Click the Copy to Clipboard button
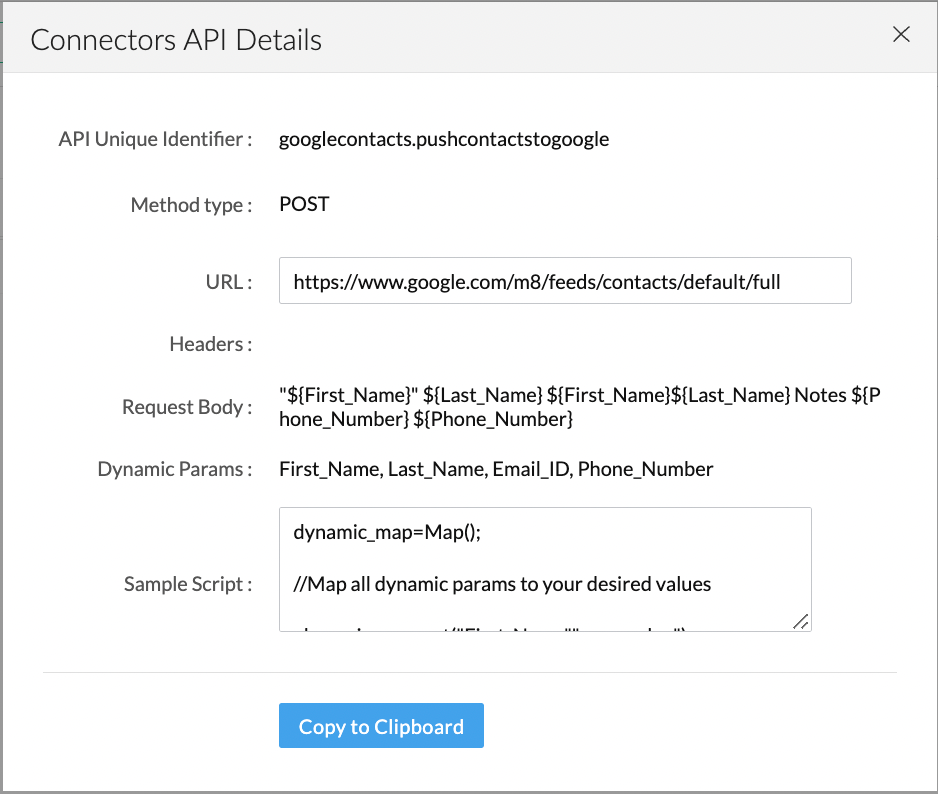938x794 pixels. 381,726
